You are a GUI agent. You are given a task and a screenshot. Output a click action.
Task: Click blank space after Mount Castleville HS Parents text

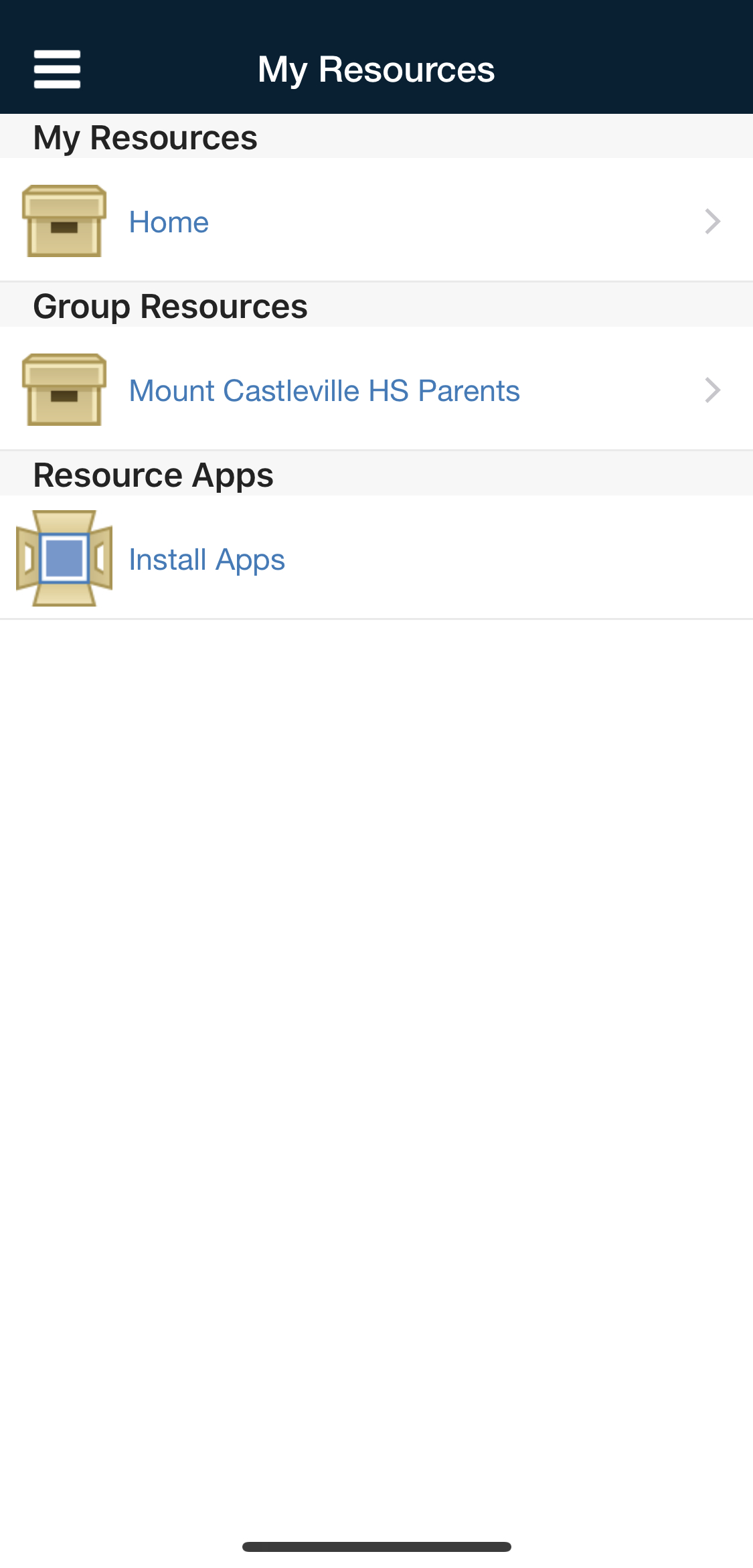coord(609,390)
